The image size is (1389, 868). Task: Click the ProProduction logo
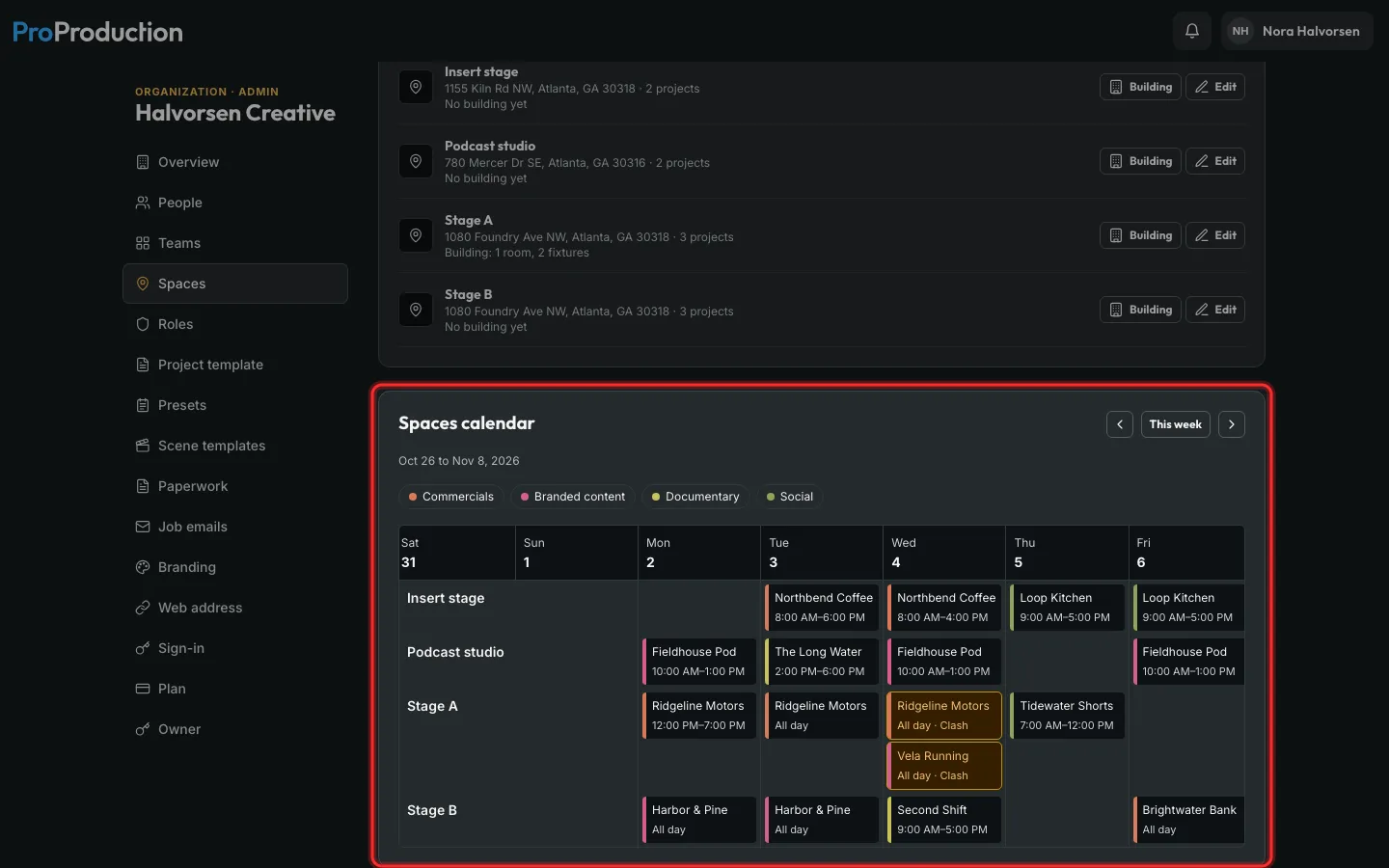[x=97, y=32]
